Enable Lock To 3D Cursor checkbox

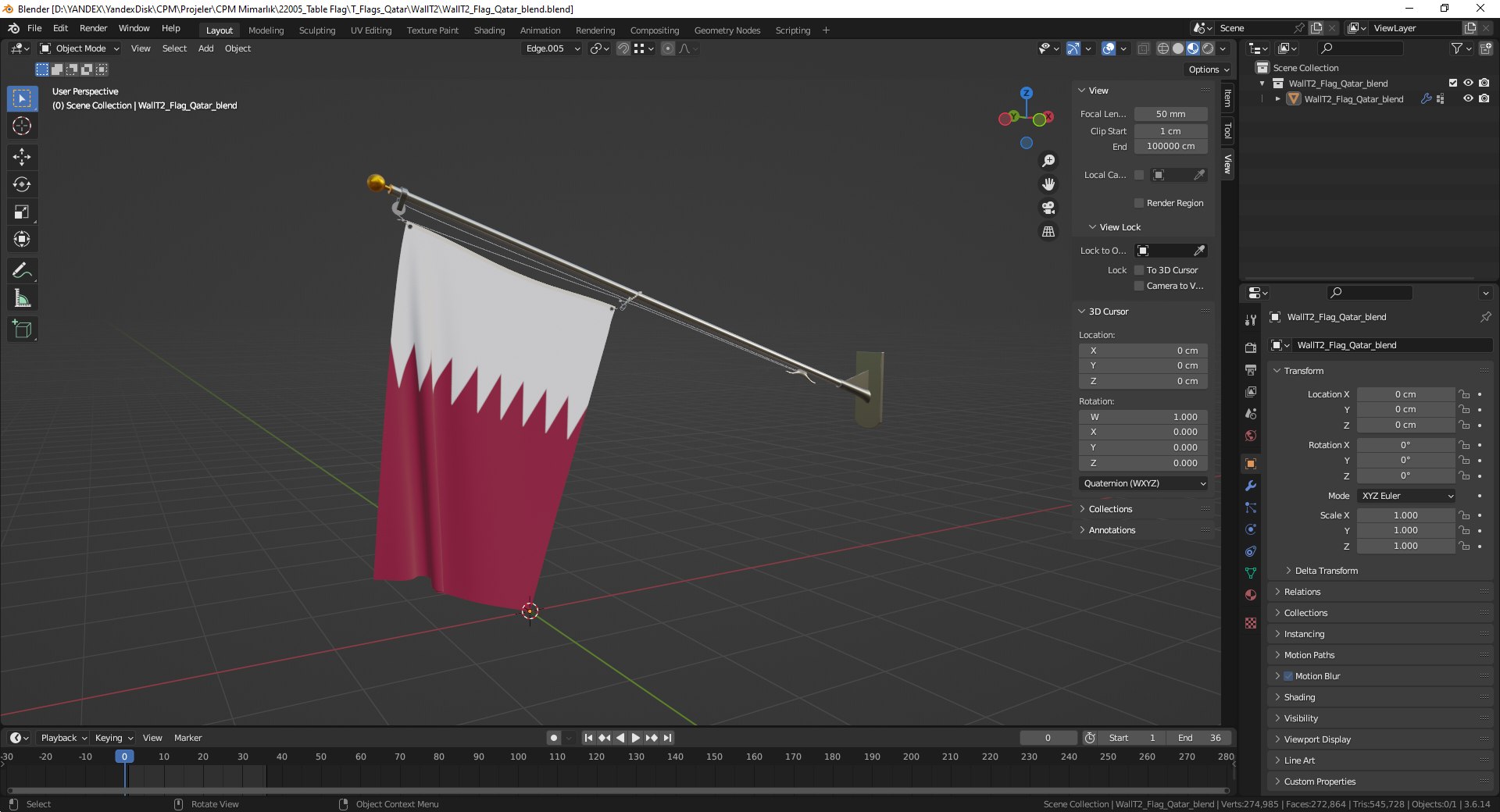1139,270
